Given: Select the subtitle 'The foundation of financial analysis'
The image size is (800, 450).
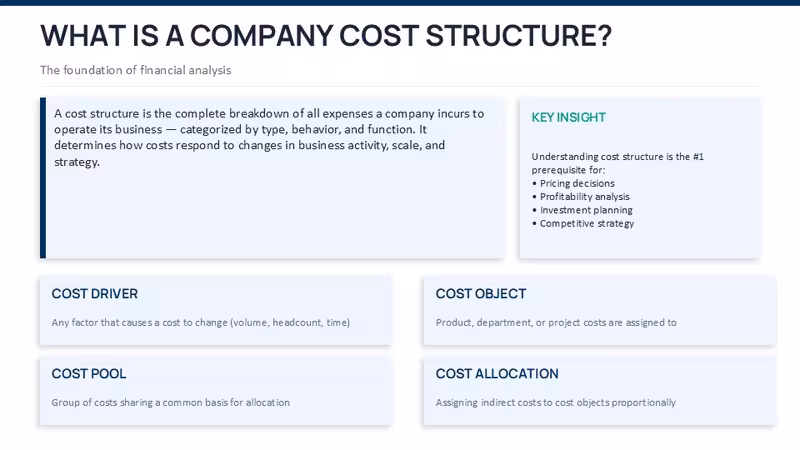Looking at the screenshot, I should click(136, 70).
